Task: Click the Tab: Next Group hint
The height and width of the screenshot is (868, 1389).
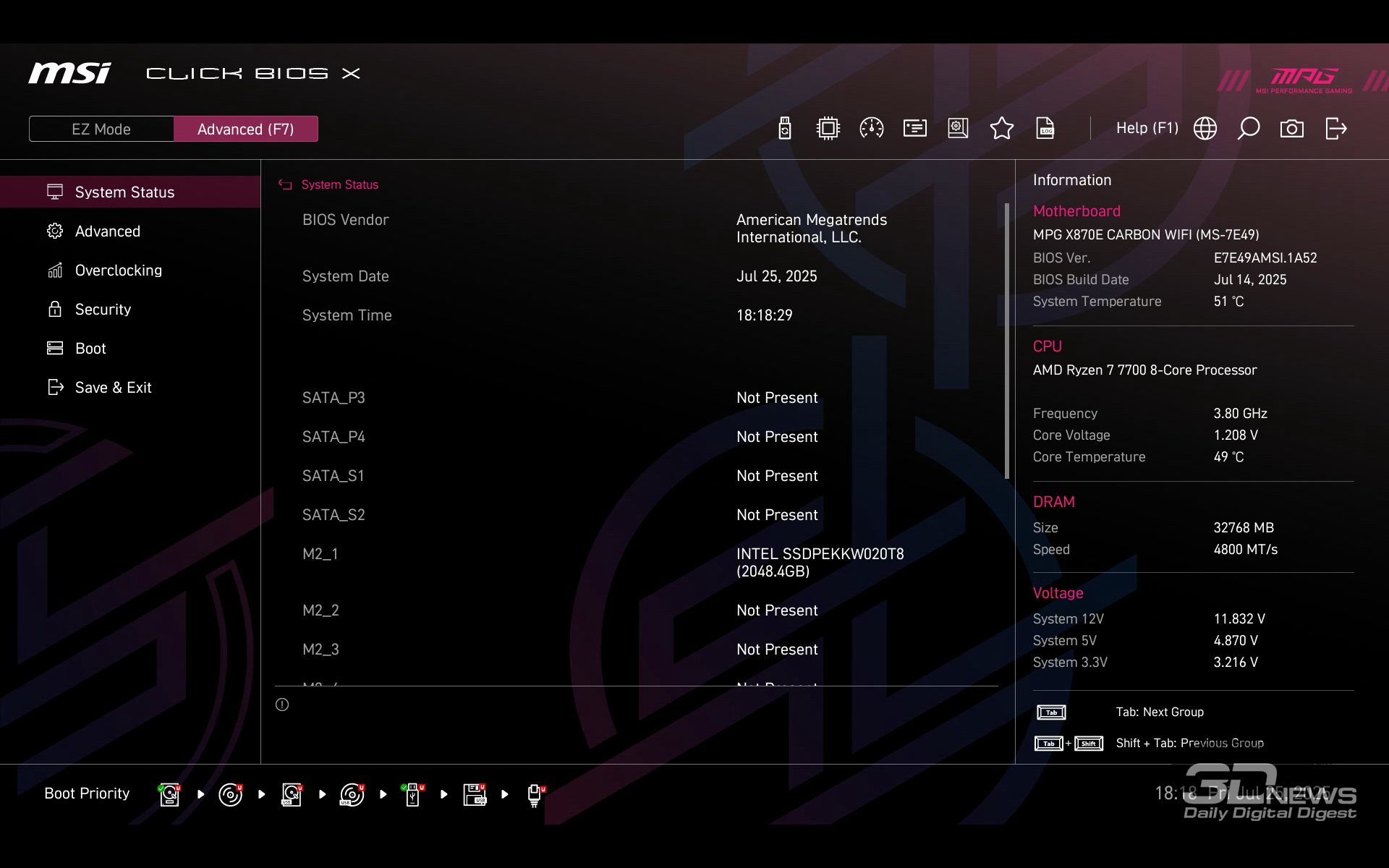Action: (x=1160, y=712)
